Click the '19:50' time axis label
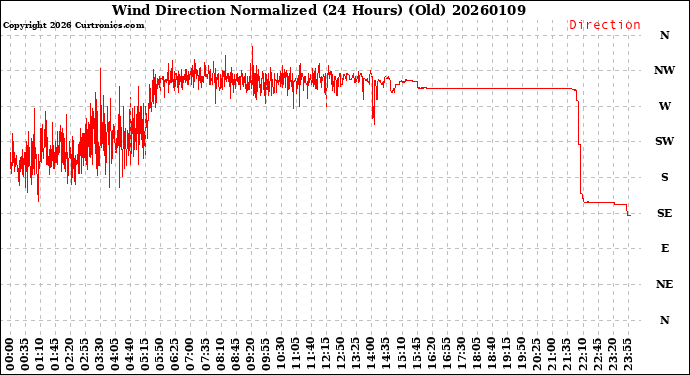This screenshot has height=375, width=690. click(x=522, y=354)
